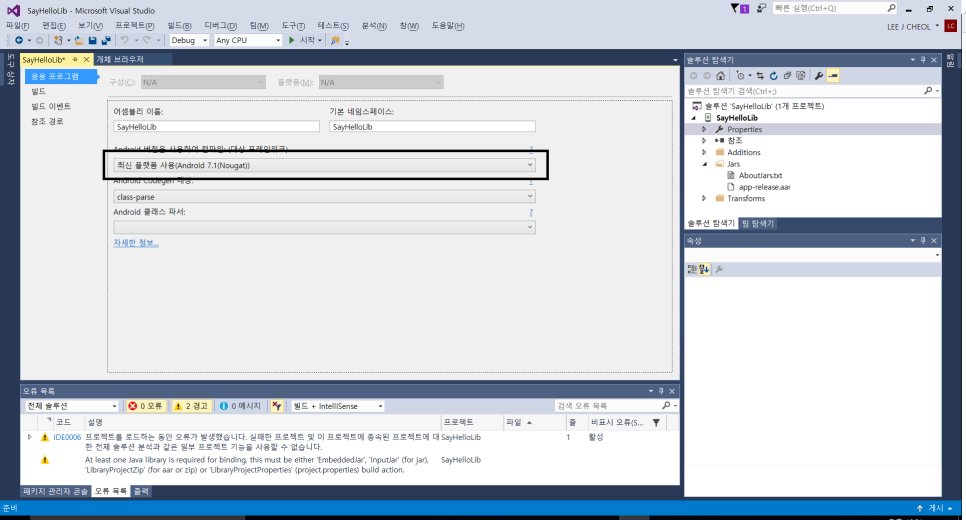Click the property pages wrench in Properties panel
Image resolution: width=966 pixels, height=520 pixels.
(719, 269)
